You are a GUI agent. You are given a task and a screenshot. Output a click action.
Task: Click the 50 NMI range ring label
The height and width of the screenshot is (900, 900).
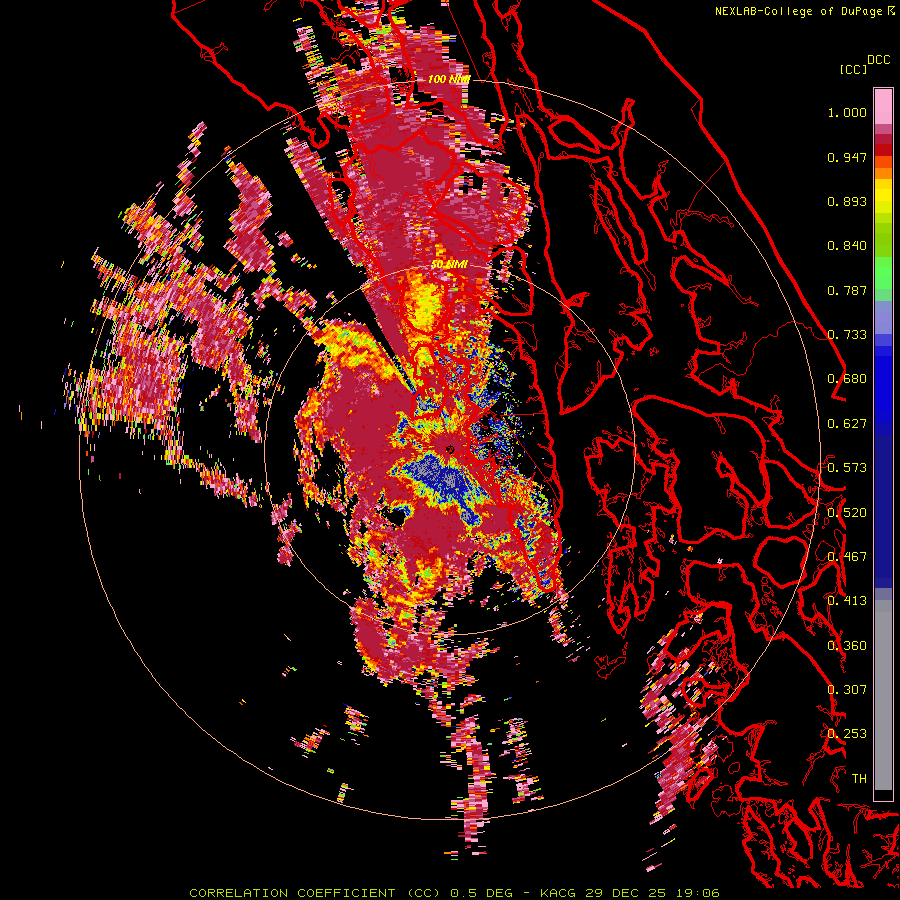click(x=449, y=265)
